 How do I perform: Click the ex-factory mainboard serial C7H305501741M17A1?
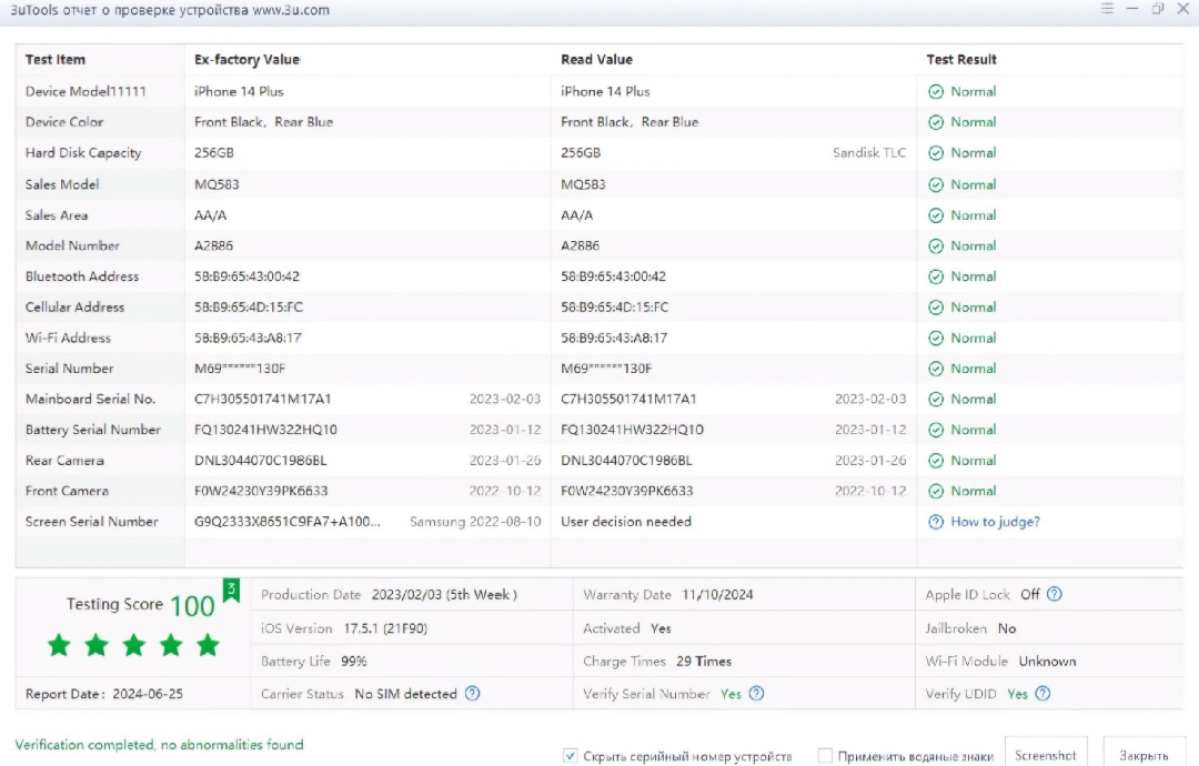point(262,399)
